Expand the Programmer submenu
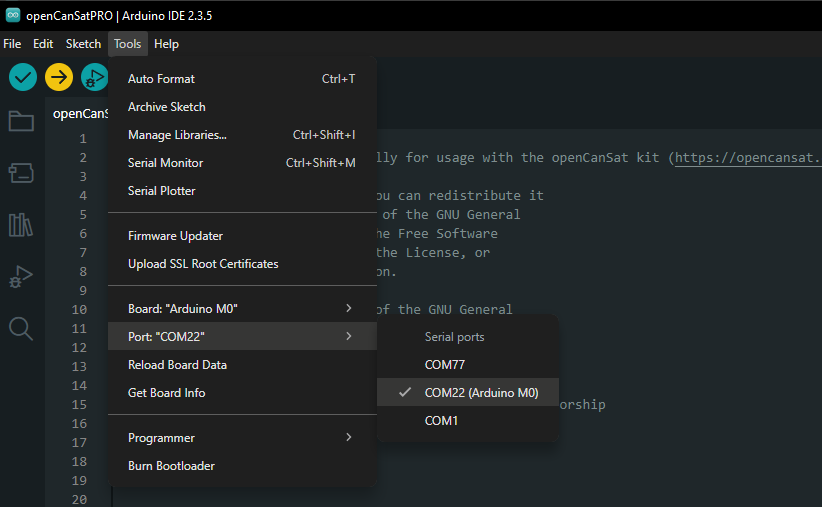The height and width of the screenshot is (507, 822). pyautogui.click(x=242, y=437)
